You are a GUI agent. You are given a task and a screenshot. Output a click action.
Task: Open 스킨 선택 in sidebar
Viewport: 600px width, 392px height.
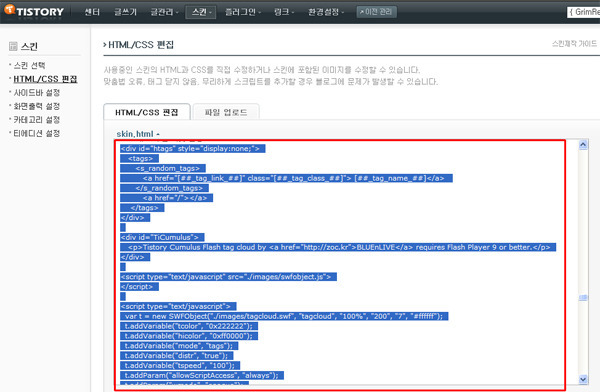pyautogui.click(x=29, y=65)
